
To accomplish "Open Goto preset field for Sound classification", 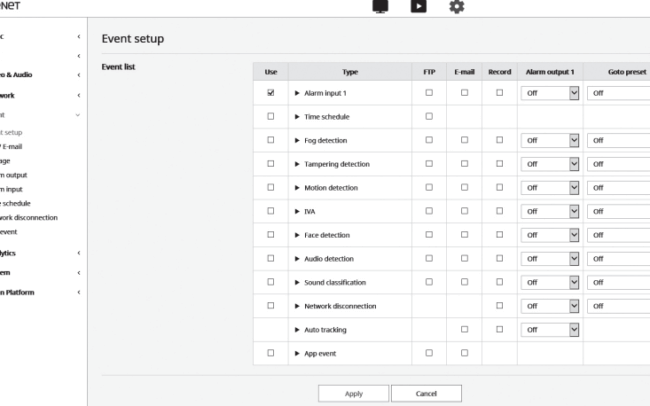I will coord(618,282).
